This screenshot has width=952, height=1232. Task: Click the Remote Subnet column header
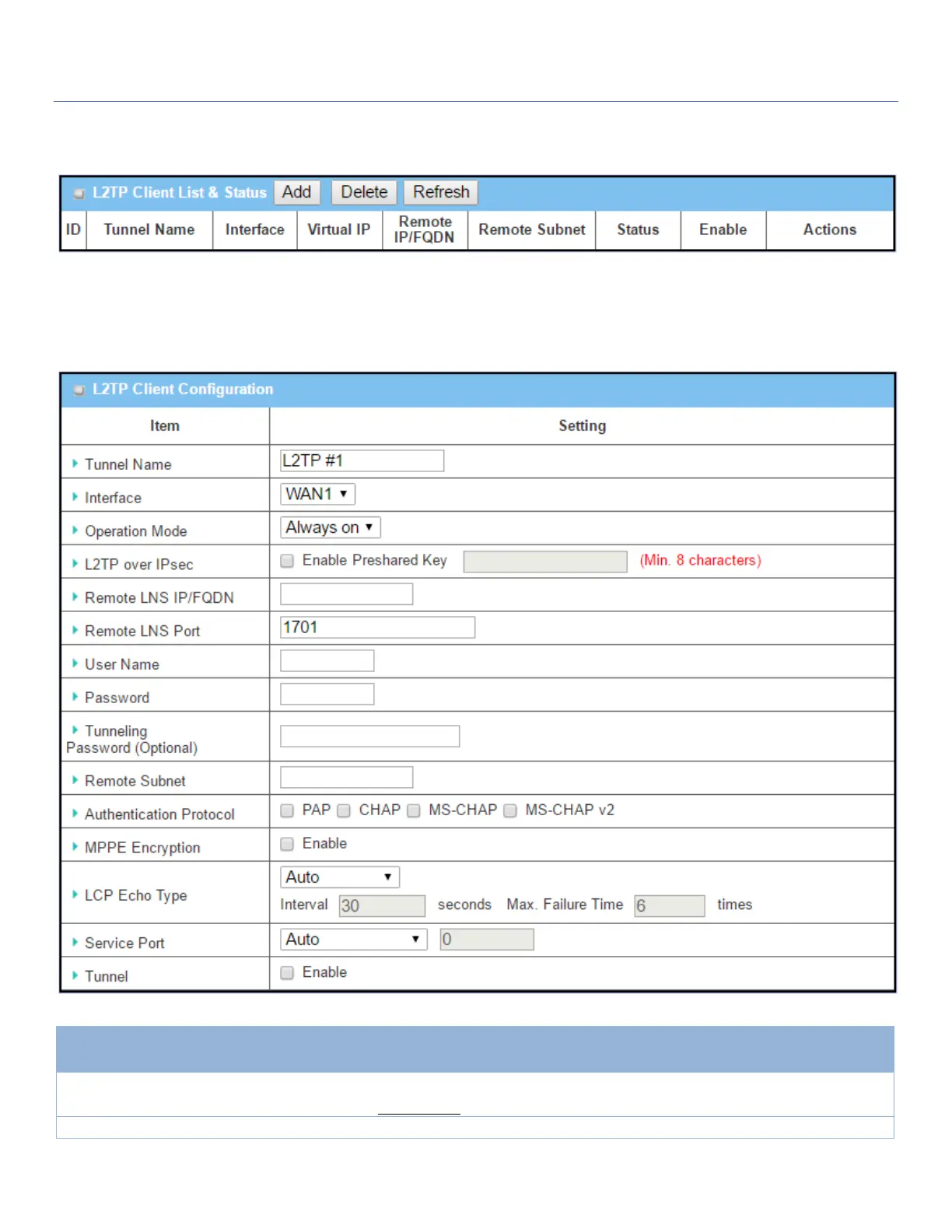[532, 230]
